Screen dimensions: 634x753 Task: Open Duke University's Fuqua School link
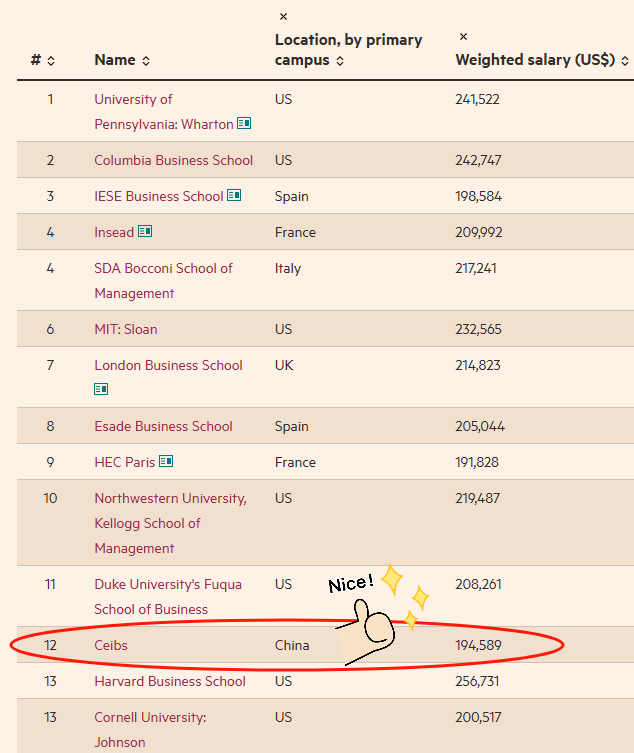pyautogui.click(x=168, y=596)
